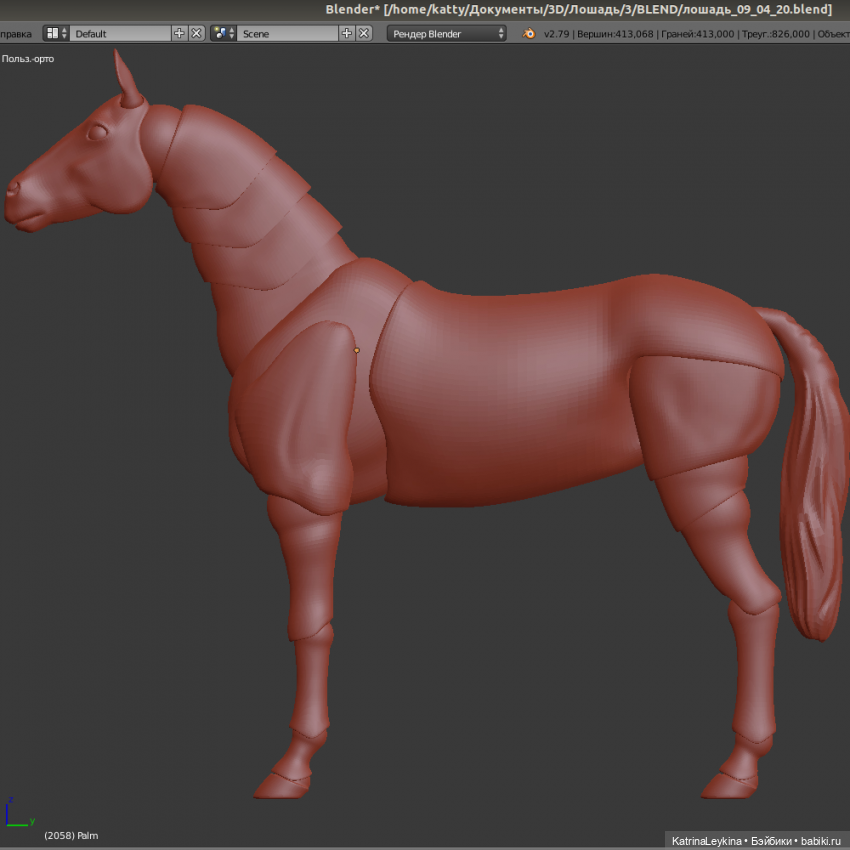Click the (2058) Palm object label
Viewport: 850px width, 850px height.
pyautogui.click(x=71, y=835)
